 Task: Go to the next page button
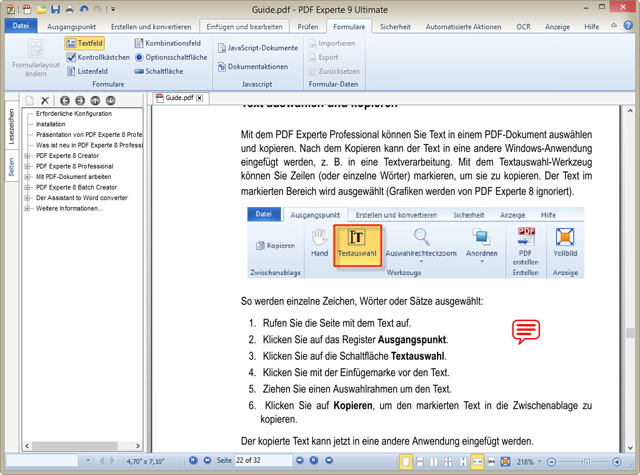pyautogui.click(x=300, y=460)
